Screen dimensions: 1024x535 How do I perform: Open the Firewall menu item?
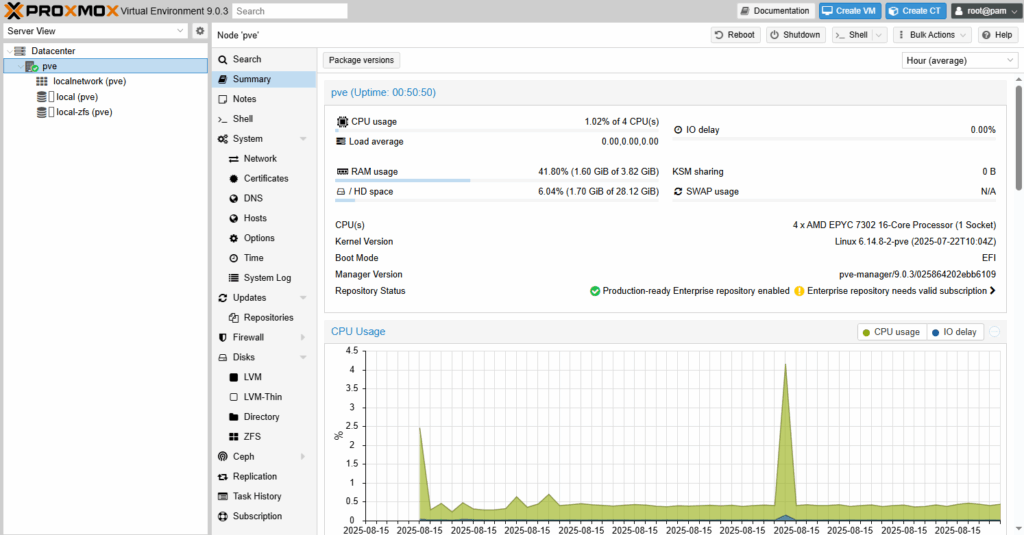(264, 337)
